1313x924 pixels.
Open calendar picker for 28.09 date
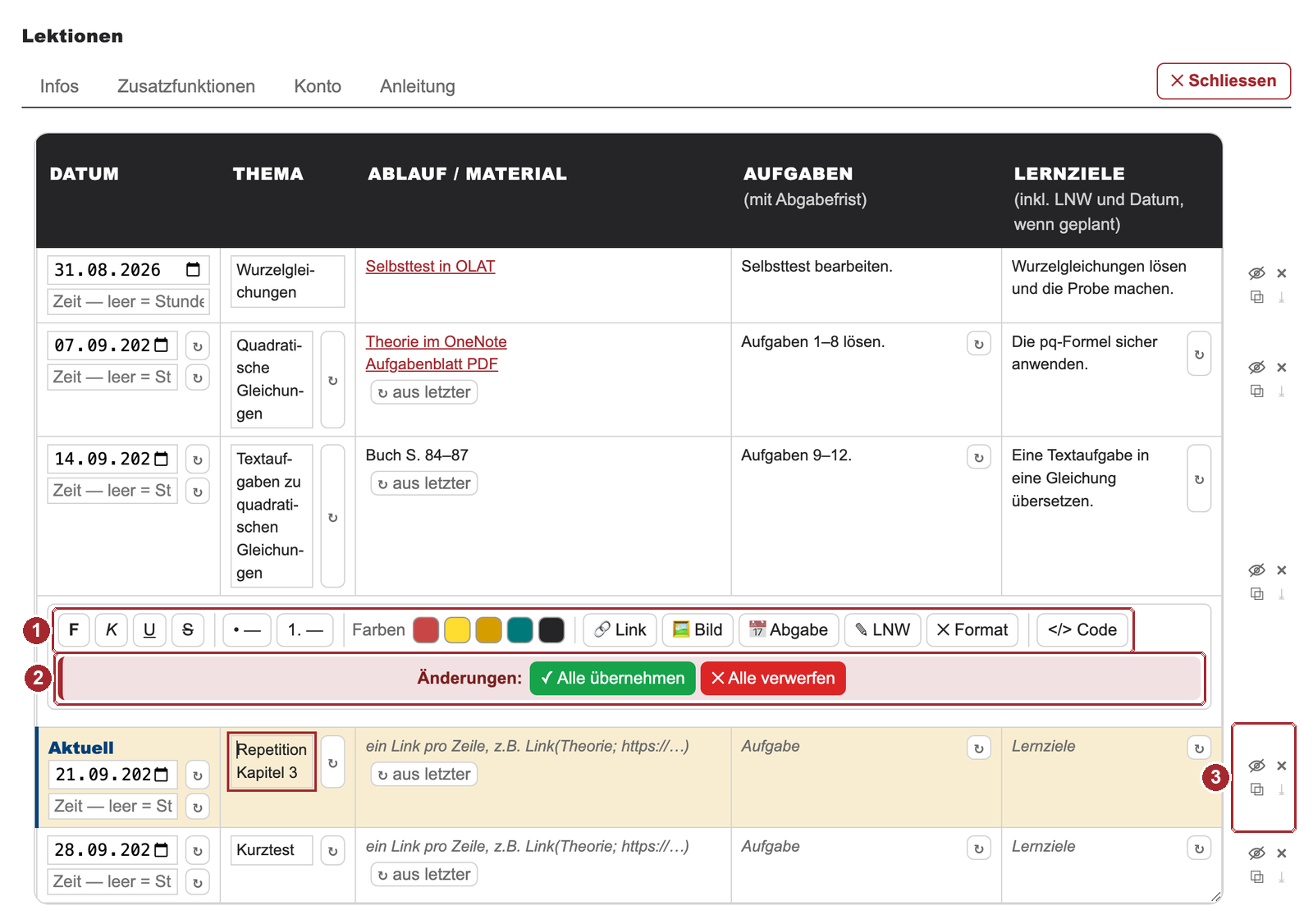click(162, 850)
